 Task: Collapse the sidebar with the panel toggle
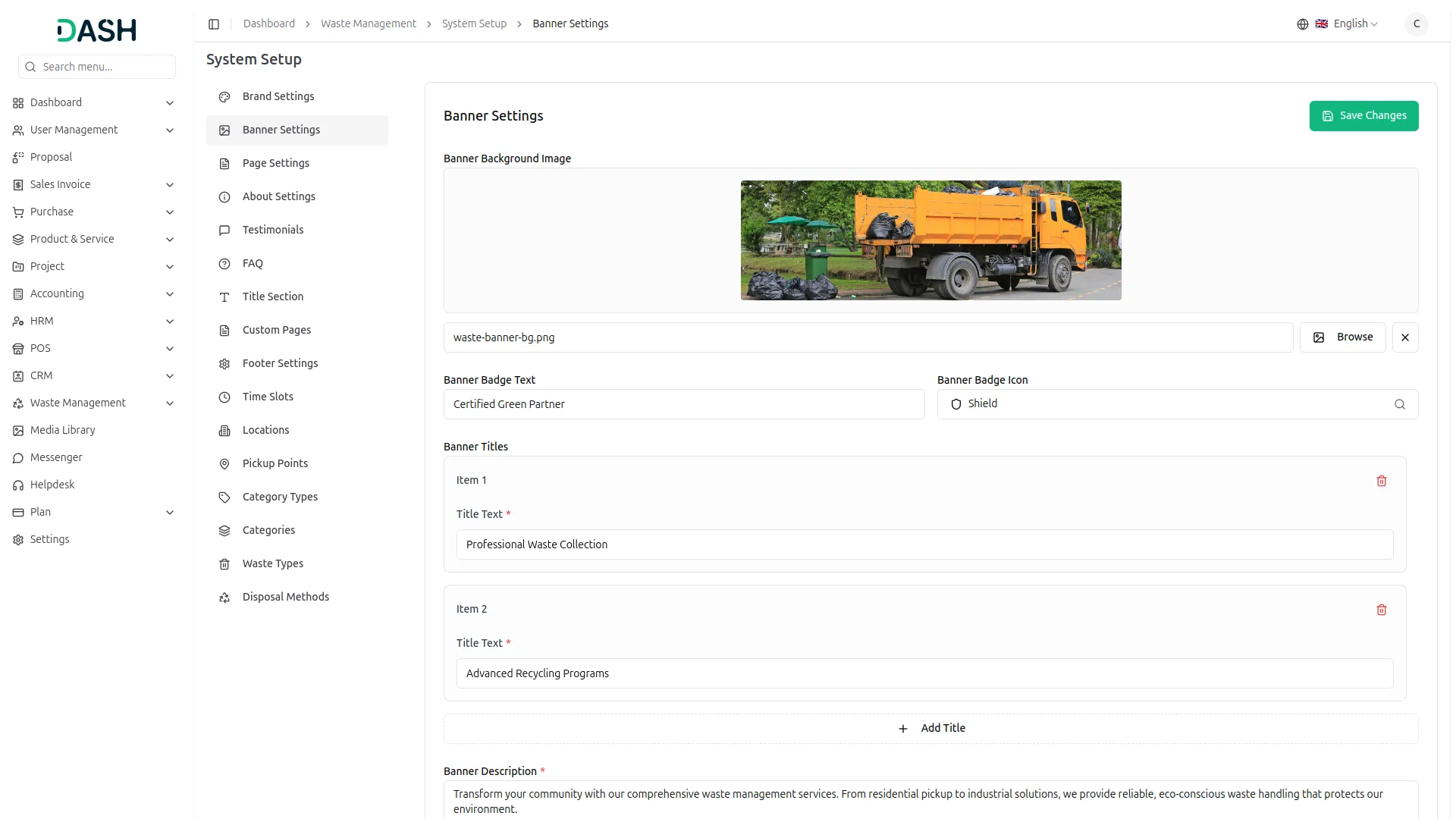214,24
